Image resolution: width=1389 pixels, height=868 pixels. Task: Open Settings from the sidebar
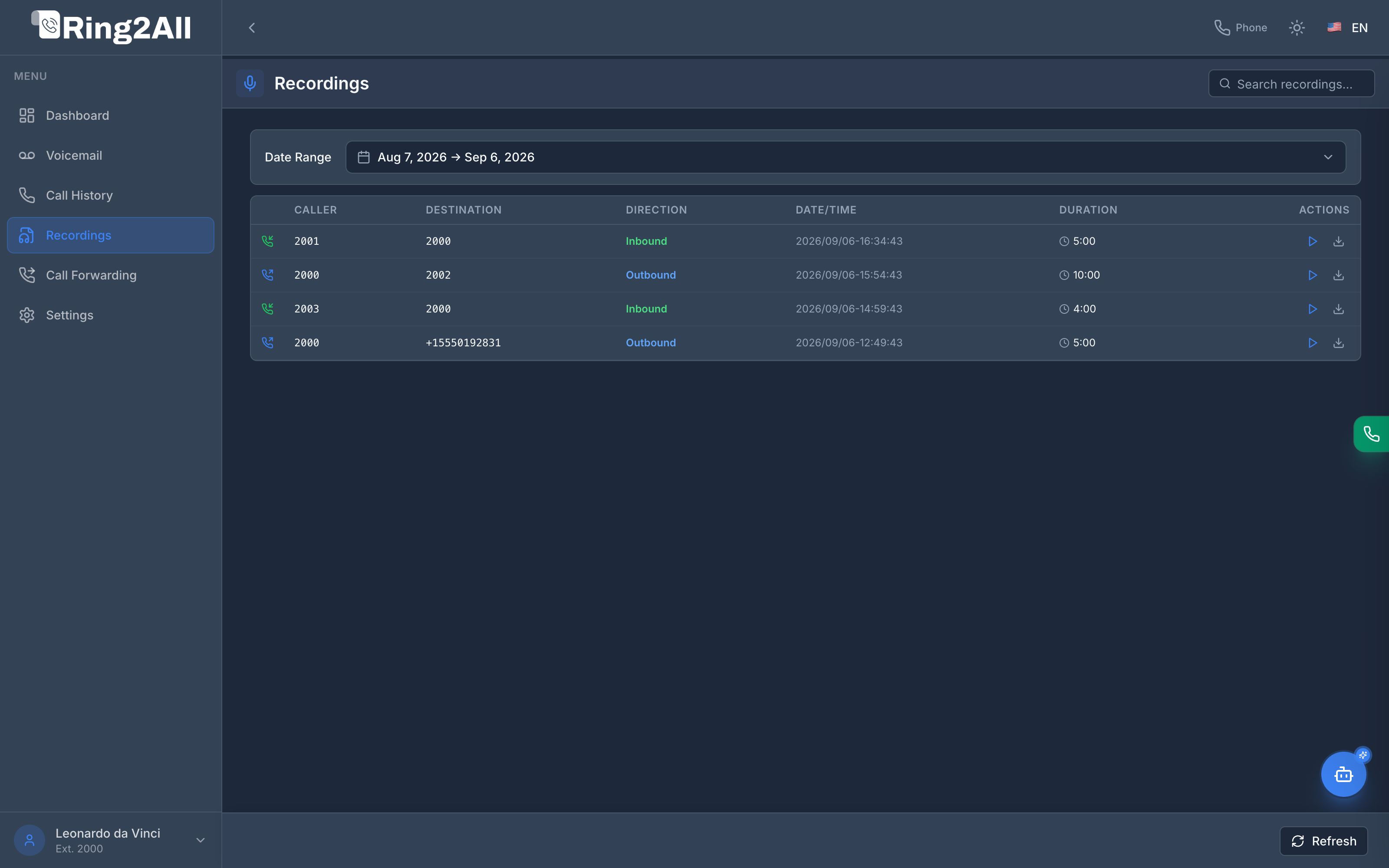(x=110, y=315)
